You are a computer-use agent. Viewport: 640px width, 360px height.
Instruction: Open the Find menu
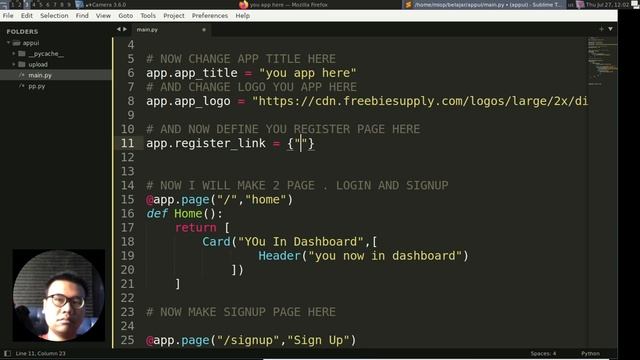[82, 16]
